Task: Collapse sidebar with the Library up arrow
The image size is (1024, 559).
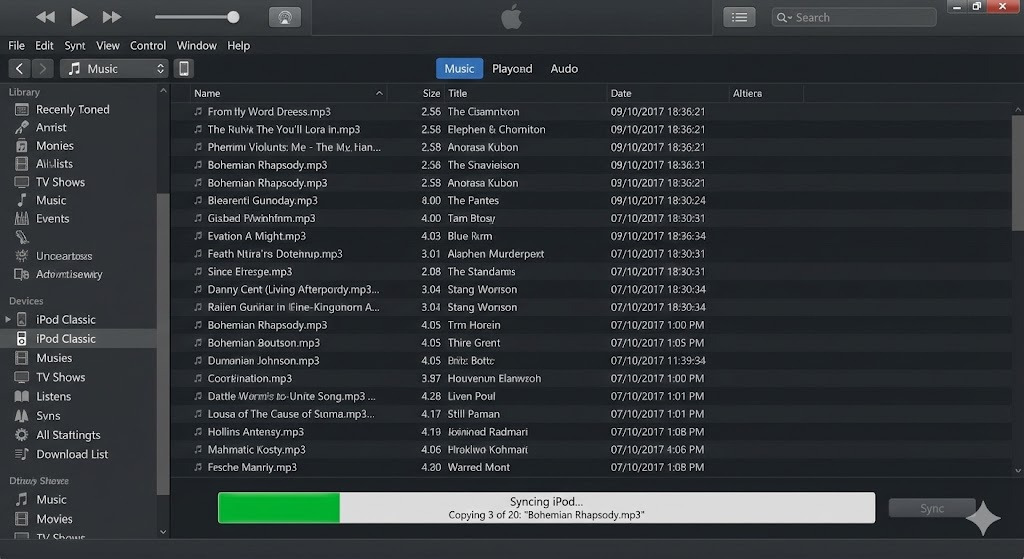Action: click(x=163, y=91)
